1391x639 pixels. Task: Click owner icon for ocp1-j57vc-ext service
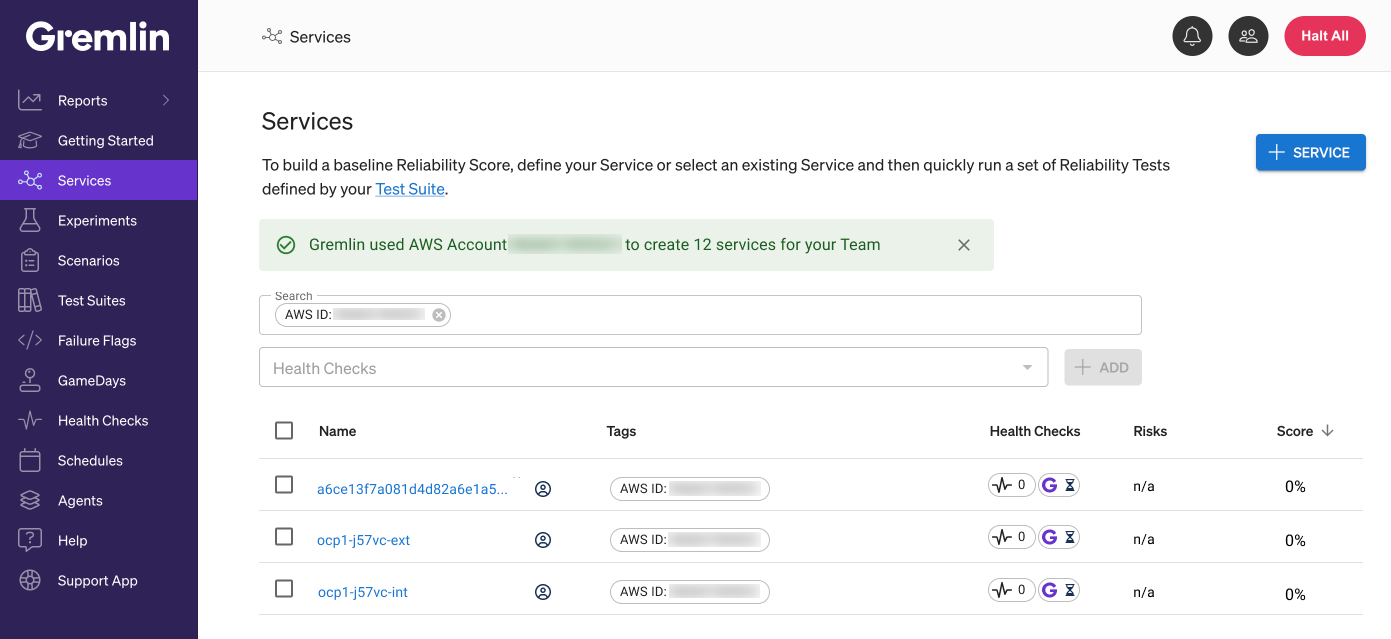[543, 540]
